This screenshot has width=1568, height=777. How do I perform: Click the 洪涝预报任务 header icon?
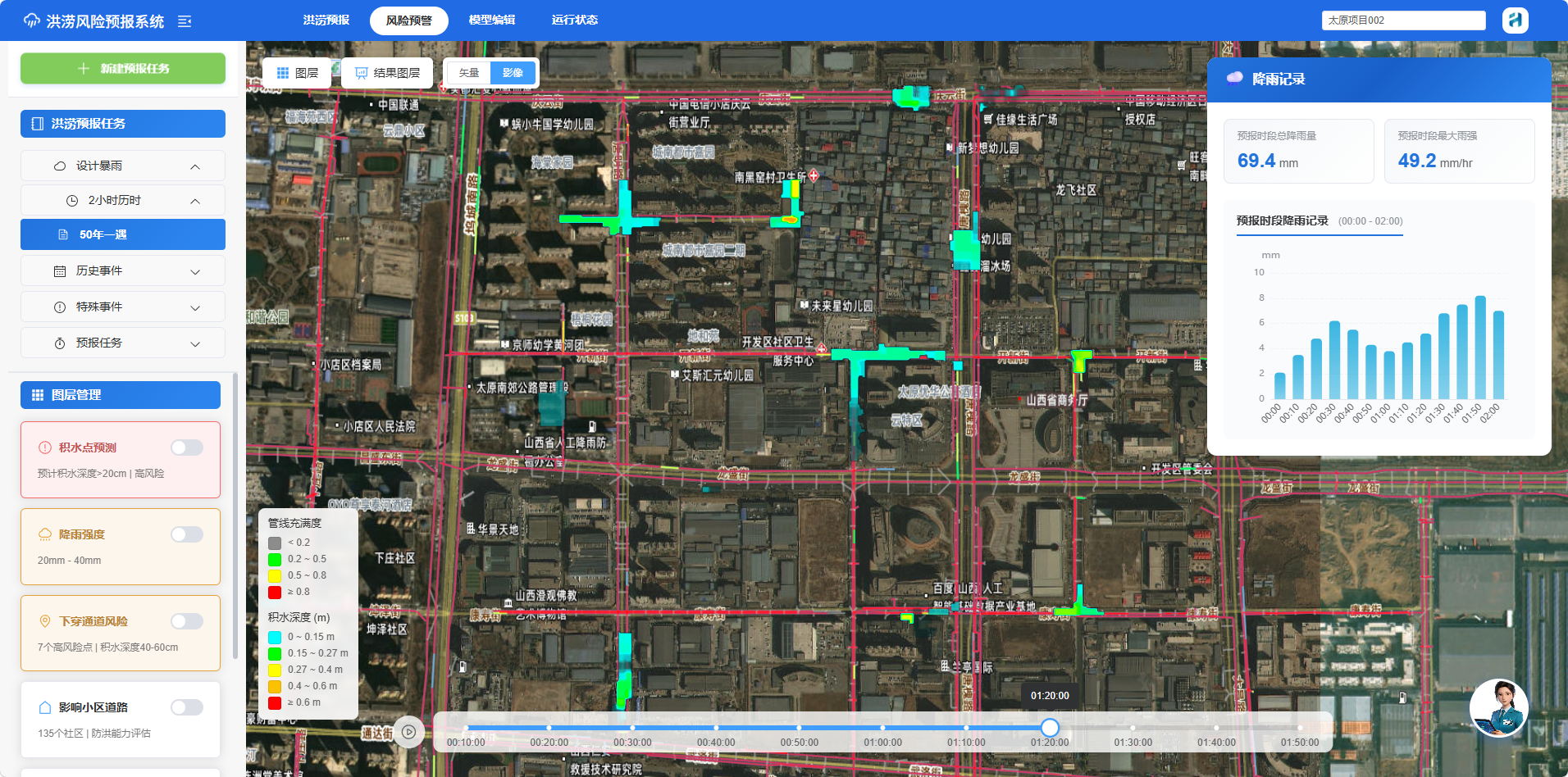click(37, 124)
